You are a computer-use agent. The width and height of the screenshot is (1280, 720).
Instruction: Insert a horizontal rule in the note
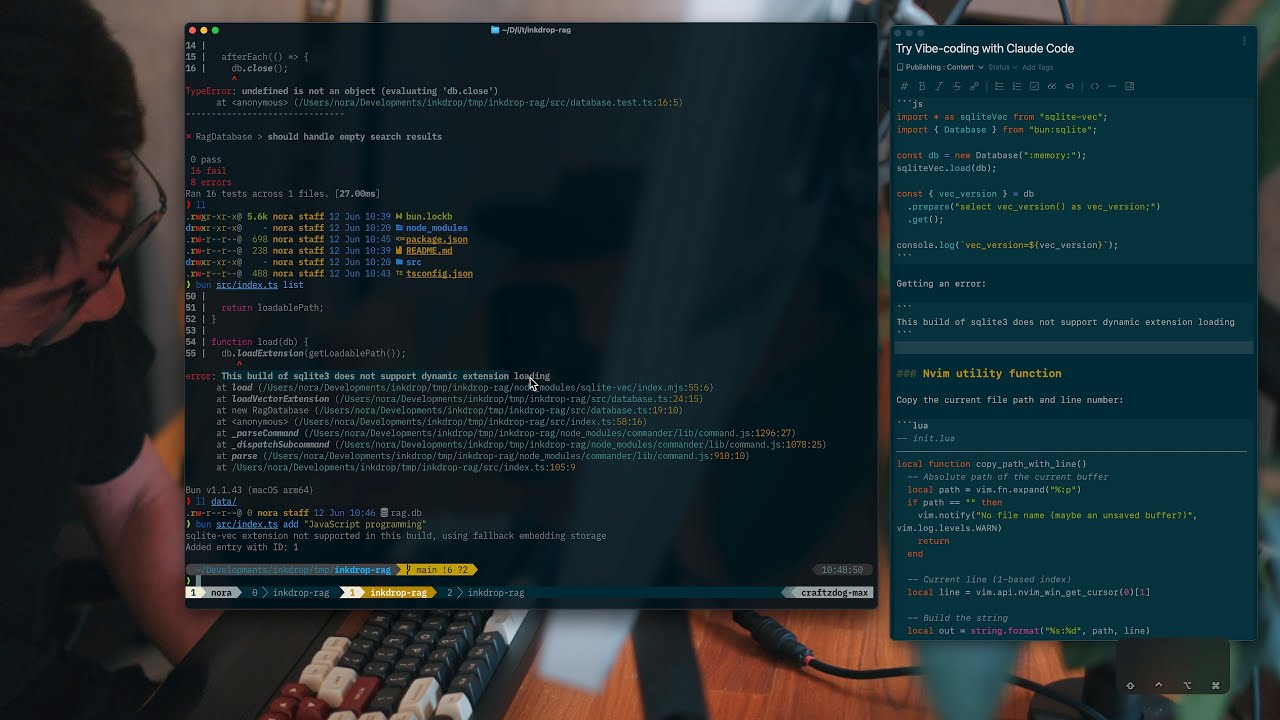coord(1112,86)
